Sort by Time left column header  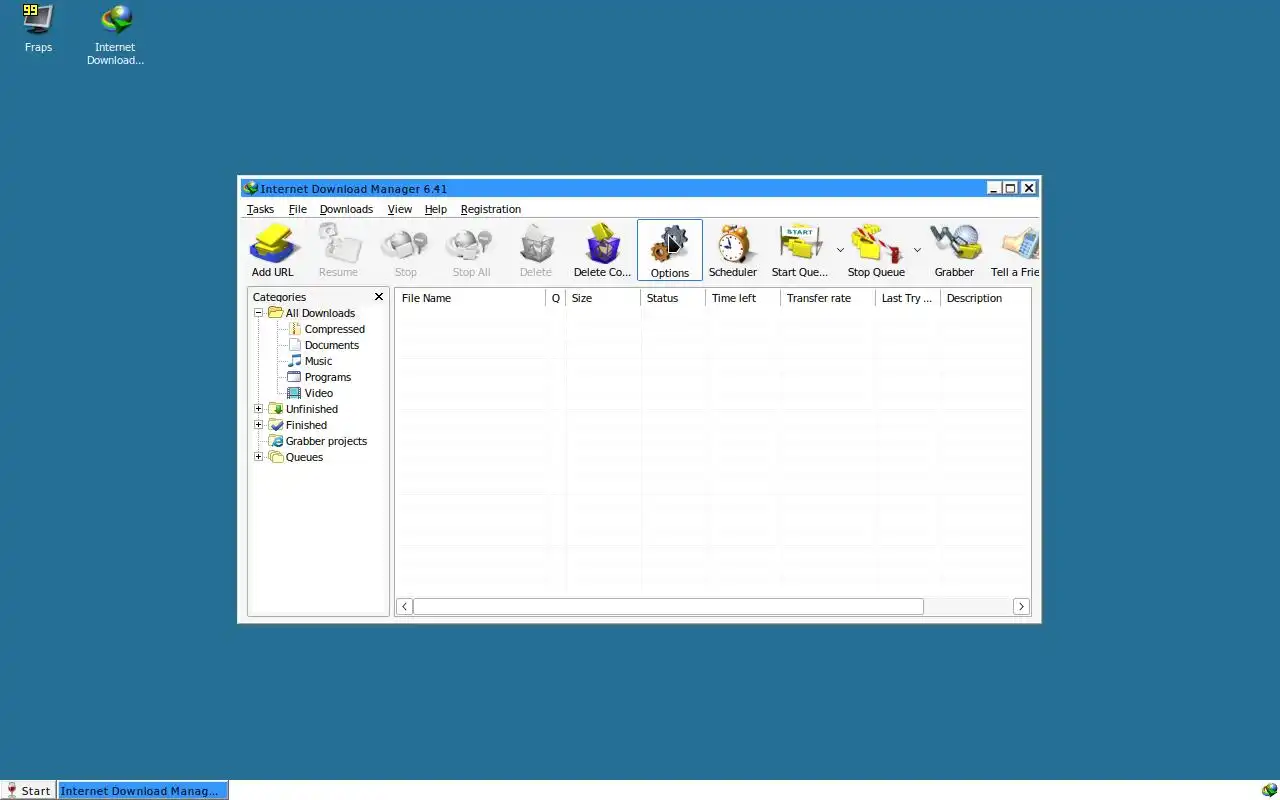click(x=743, y=298)
